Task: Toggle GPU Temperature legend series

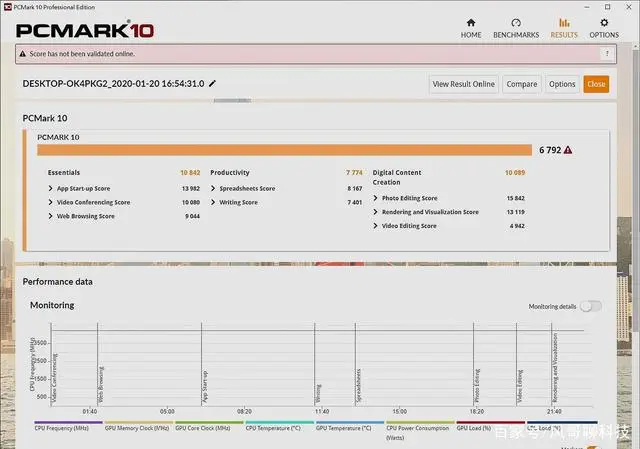Action: pyautogui.click(x=350, y=426)
